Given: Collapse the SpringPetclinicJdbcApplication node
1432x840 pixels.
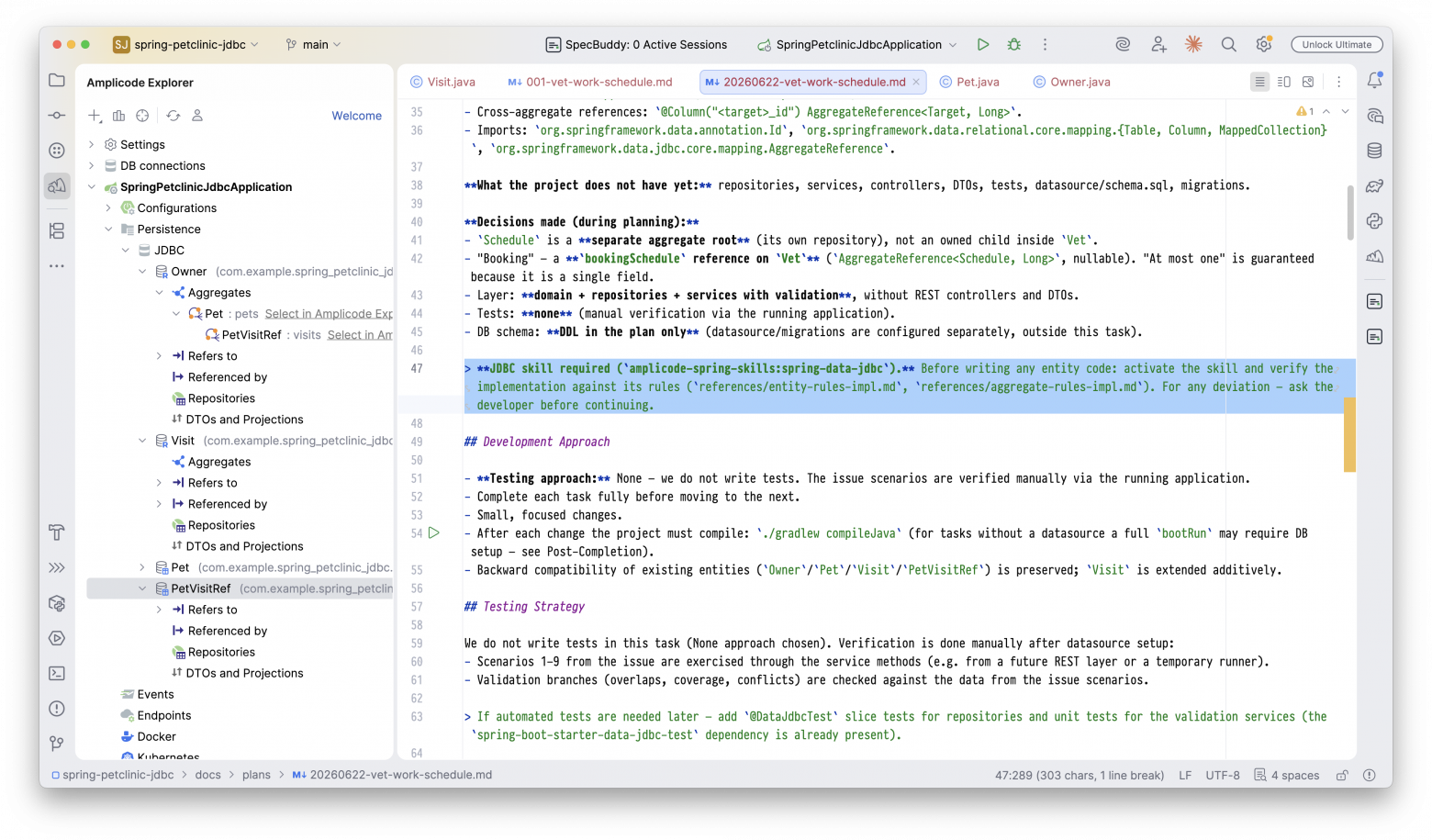Looking at the screenshot, I should point(92,186).
